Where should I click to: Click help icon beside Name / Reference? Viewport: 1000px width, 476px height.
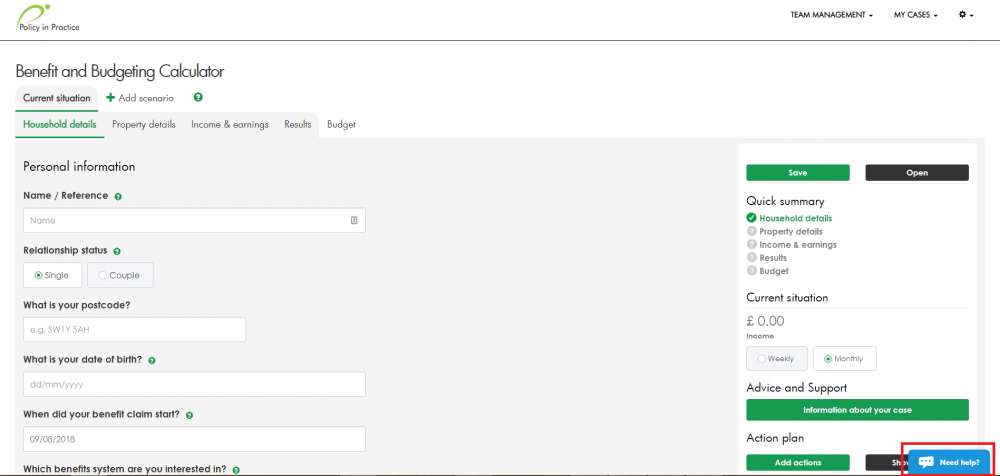coord(118,197)
